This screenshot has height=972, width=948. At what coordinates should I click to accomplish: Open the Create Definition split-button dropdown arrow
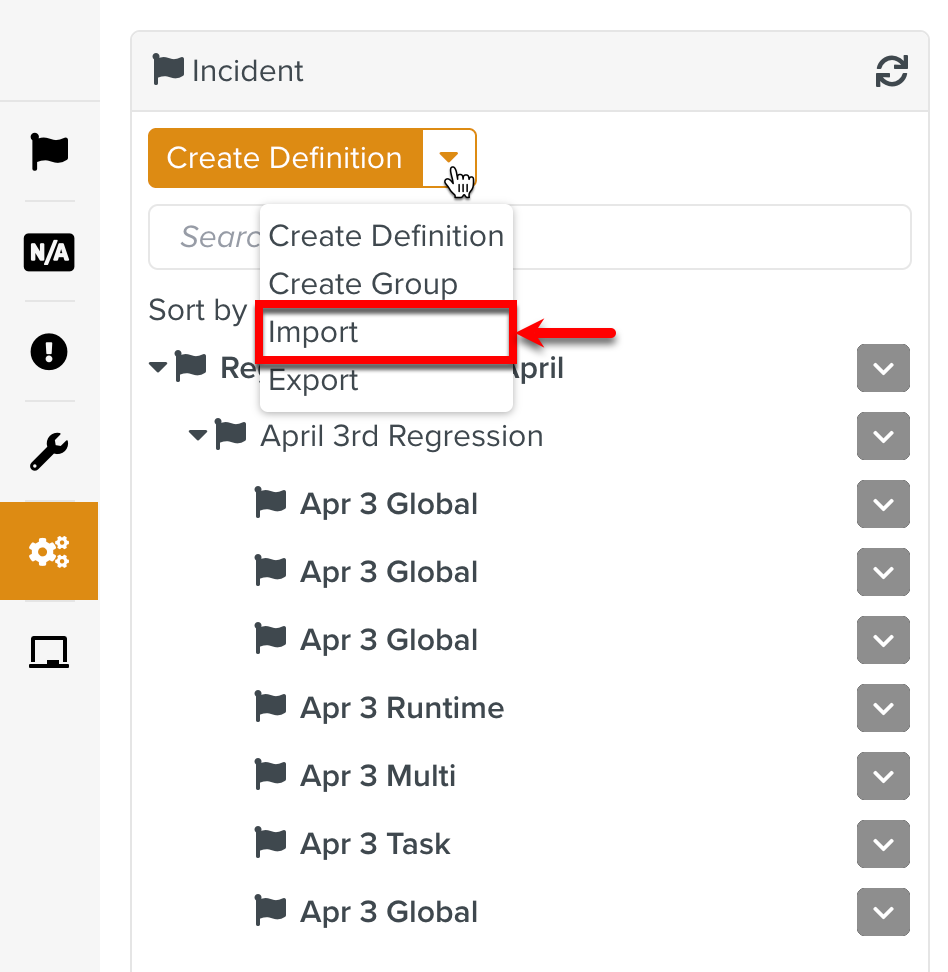tap(449, 158)
